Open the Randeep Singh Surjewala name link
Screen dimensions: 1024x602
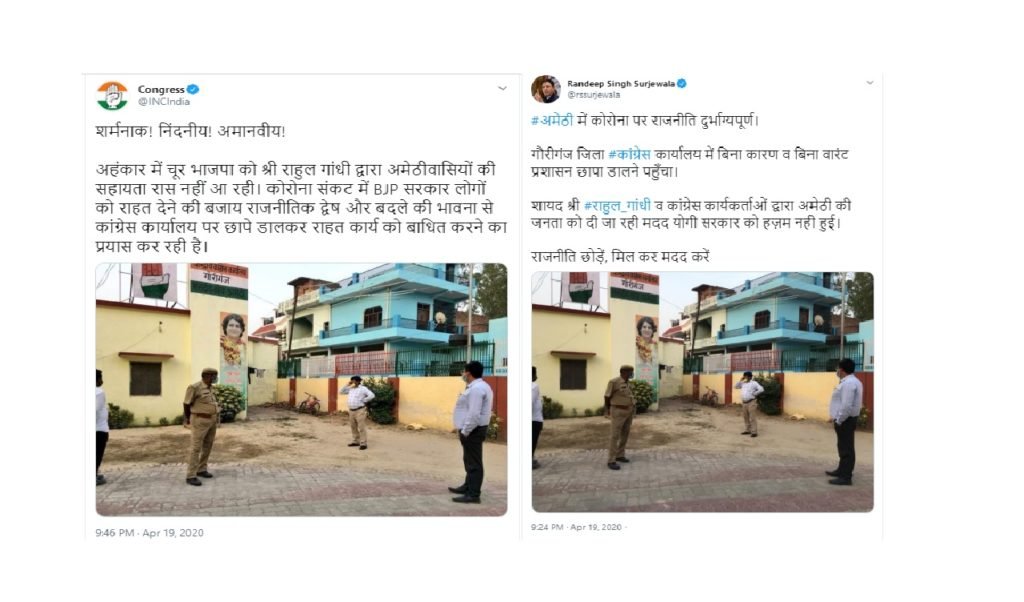point(620,84)
